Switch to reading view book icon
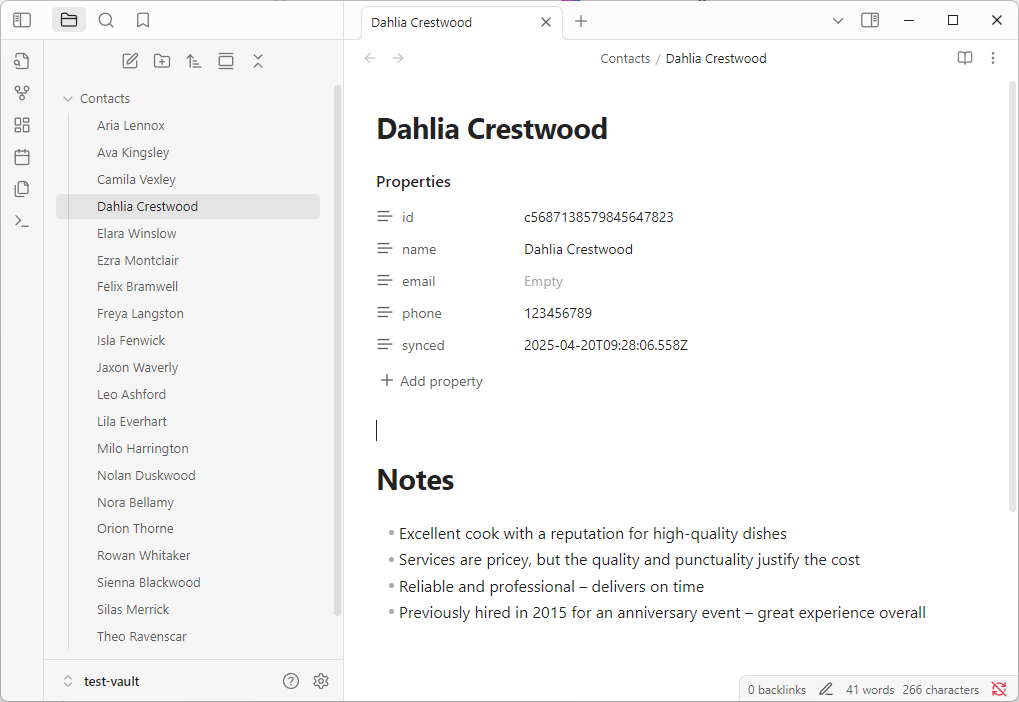 click(965, 58)
